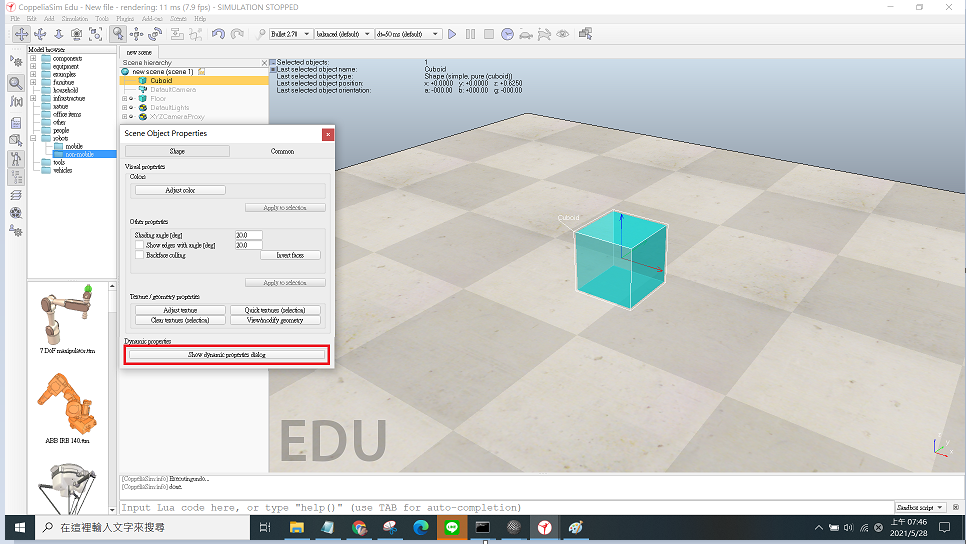Start the simulation with the play button
The height and width of the screenshot is (544, 966).
point(452,34)
